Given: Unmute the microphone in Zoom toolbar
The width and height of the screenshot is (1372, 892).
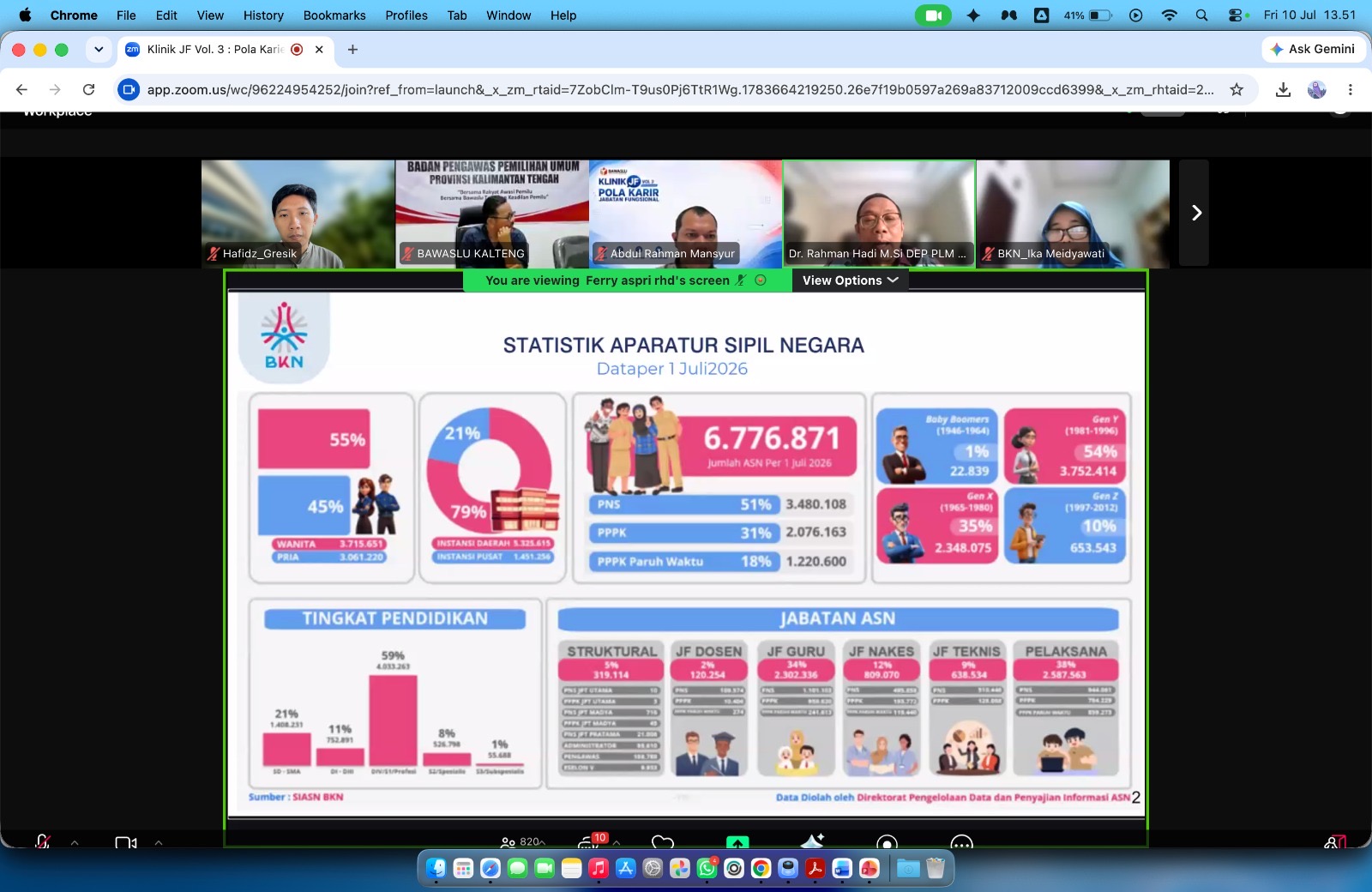Looking at the screenshot, I should (42, 842).
